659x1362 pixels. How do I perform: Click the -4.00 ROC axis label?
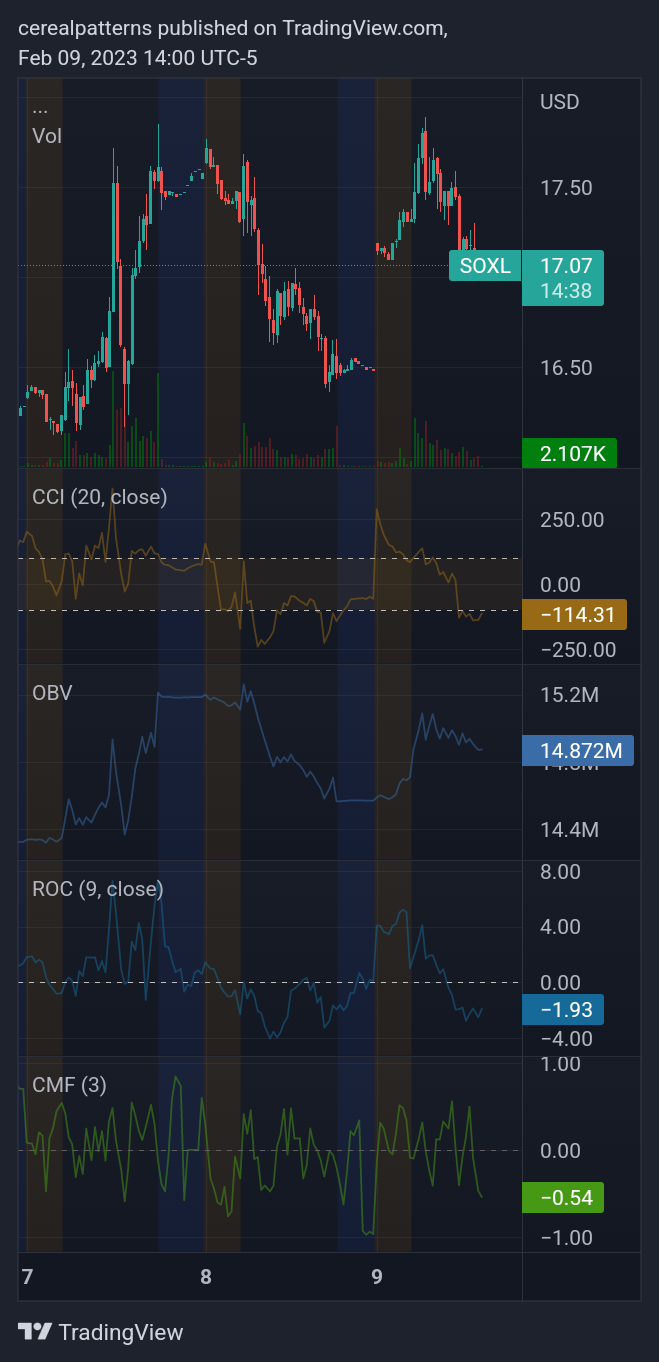point(567,1039)
